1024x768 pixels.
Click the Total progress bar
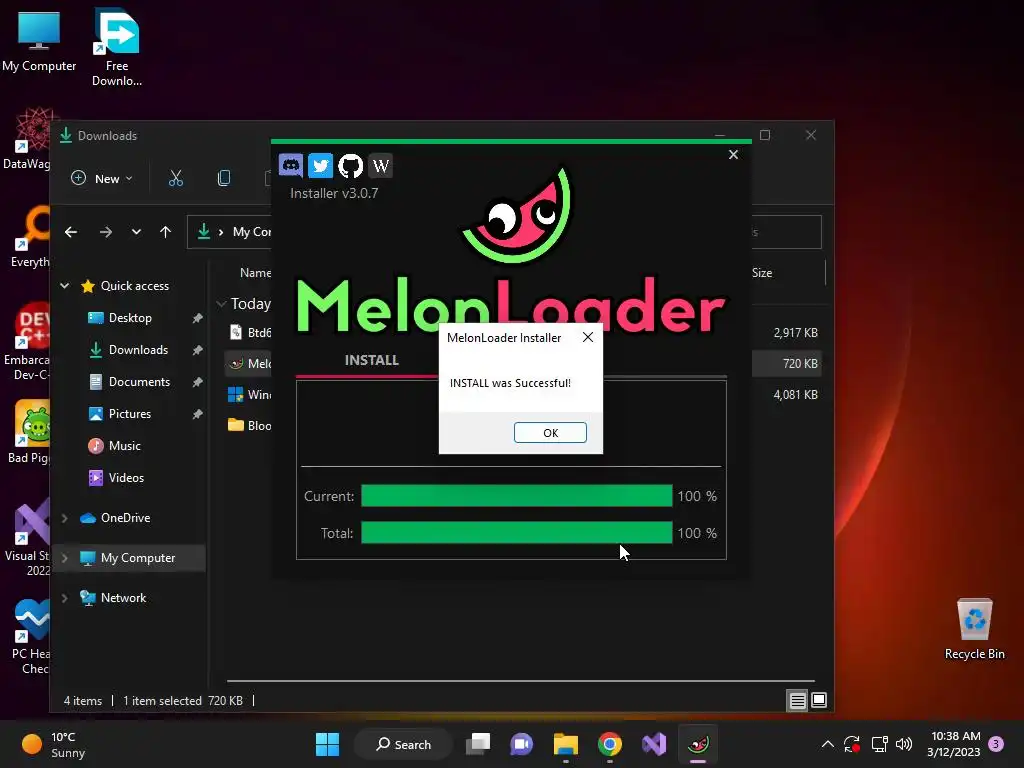point(517,532)
